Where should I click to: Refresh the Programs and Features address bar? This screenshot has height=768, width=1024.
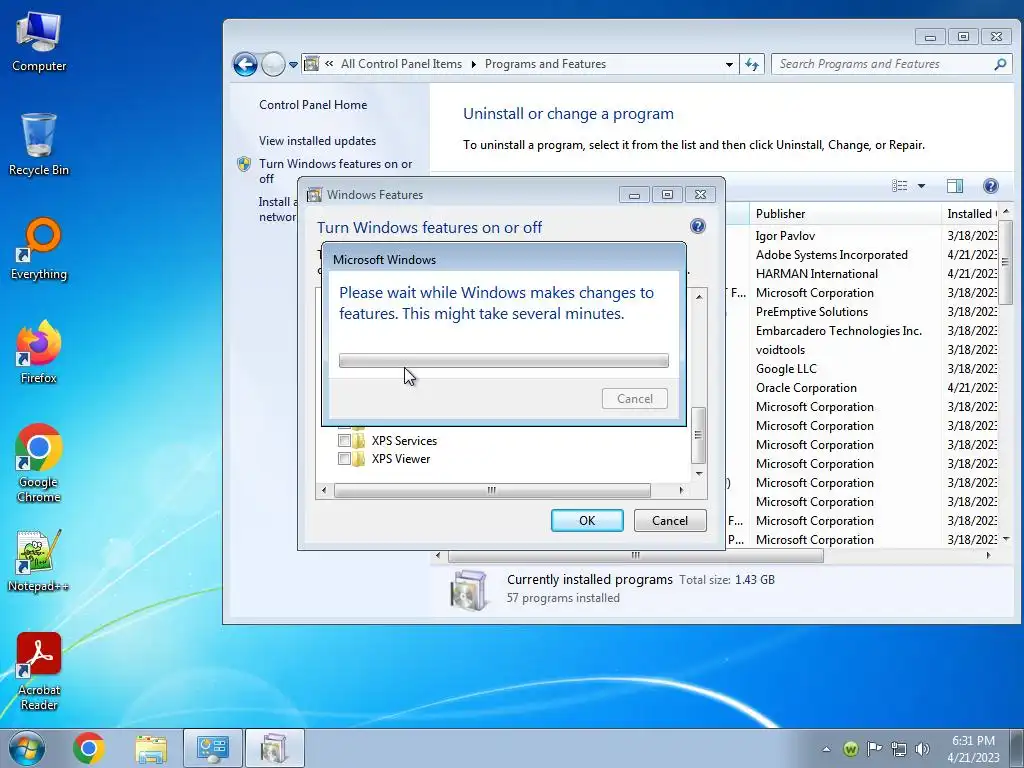pyautogui.click(x=752, y=64)
